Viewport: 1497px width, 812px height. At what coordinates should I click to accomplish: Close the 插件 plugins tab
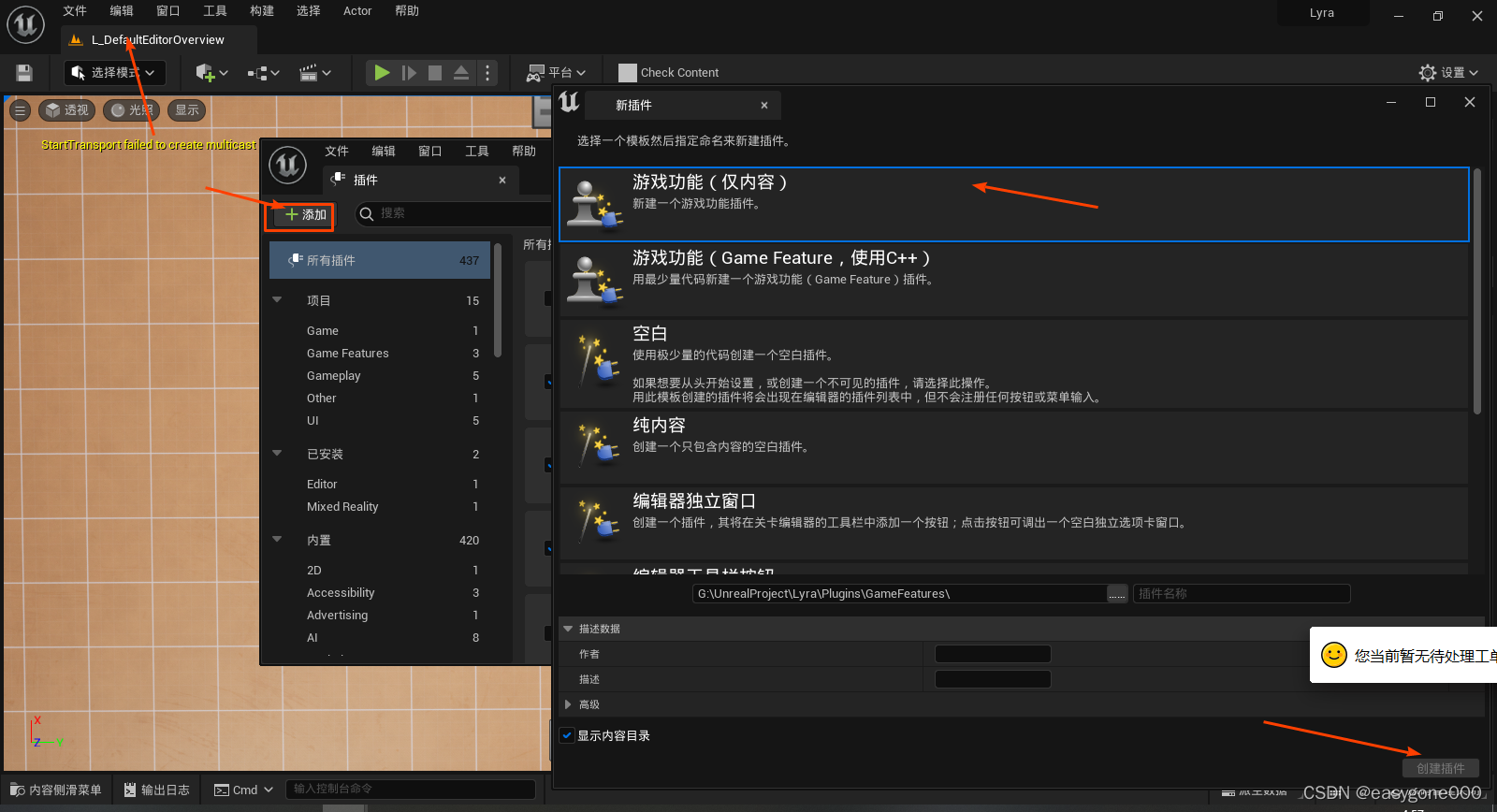coord(502,181)
